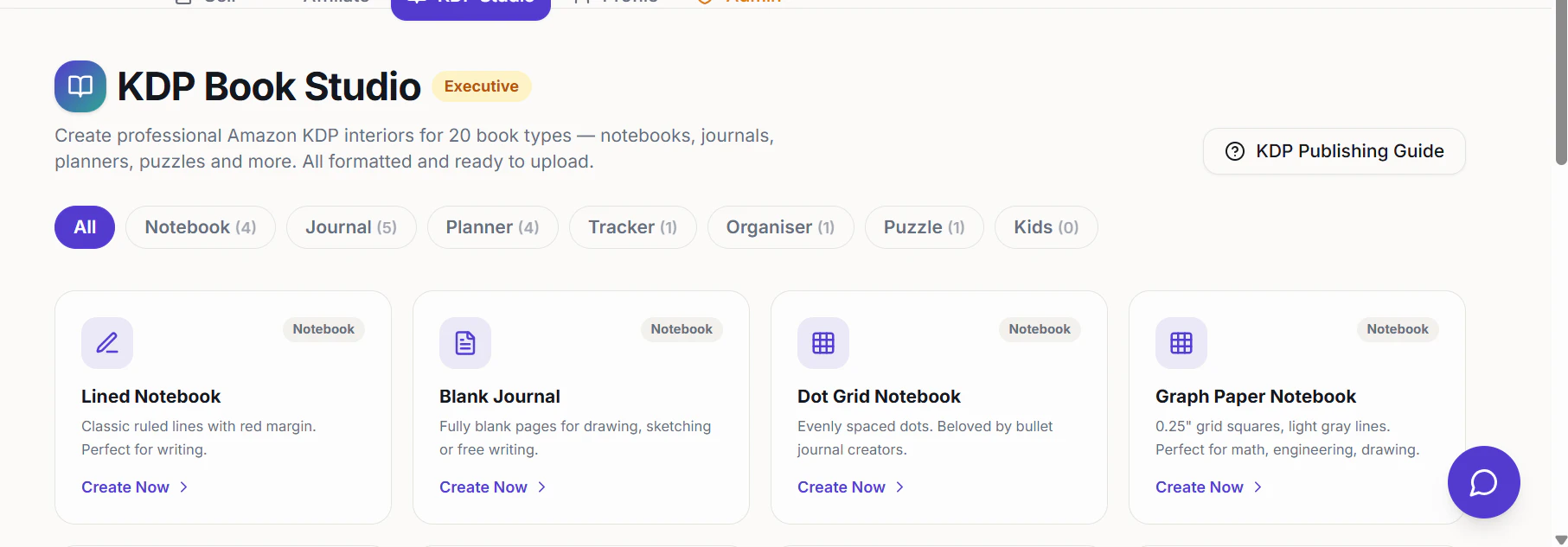Filter by Kids (0) category
1568x547 pixels.
1046,227
